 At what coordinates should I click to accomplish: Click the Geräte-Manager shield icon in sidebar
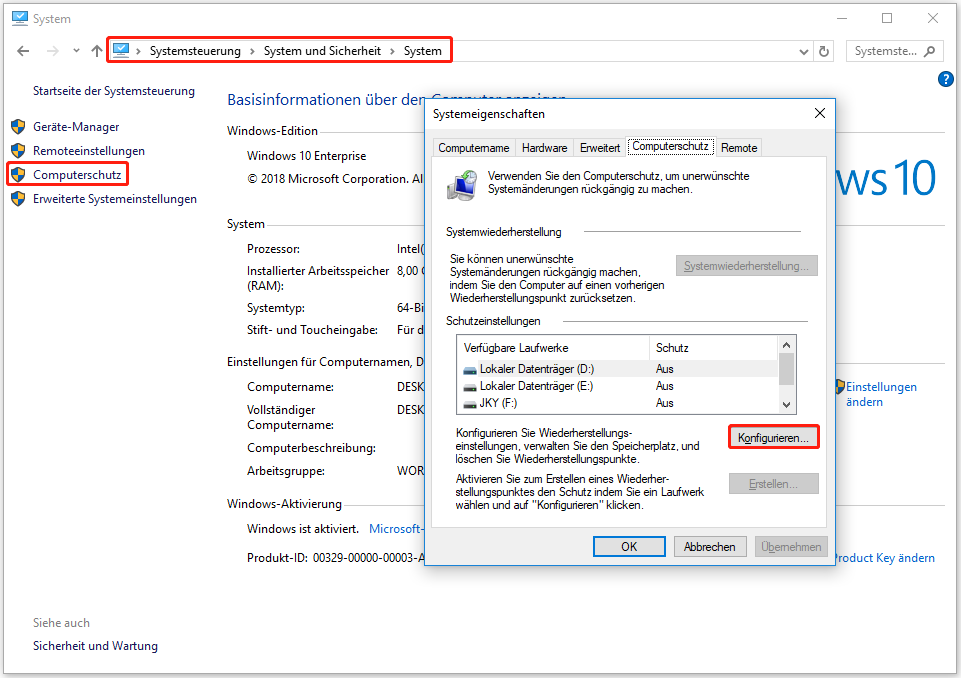(18, 128)
